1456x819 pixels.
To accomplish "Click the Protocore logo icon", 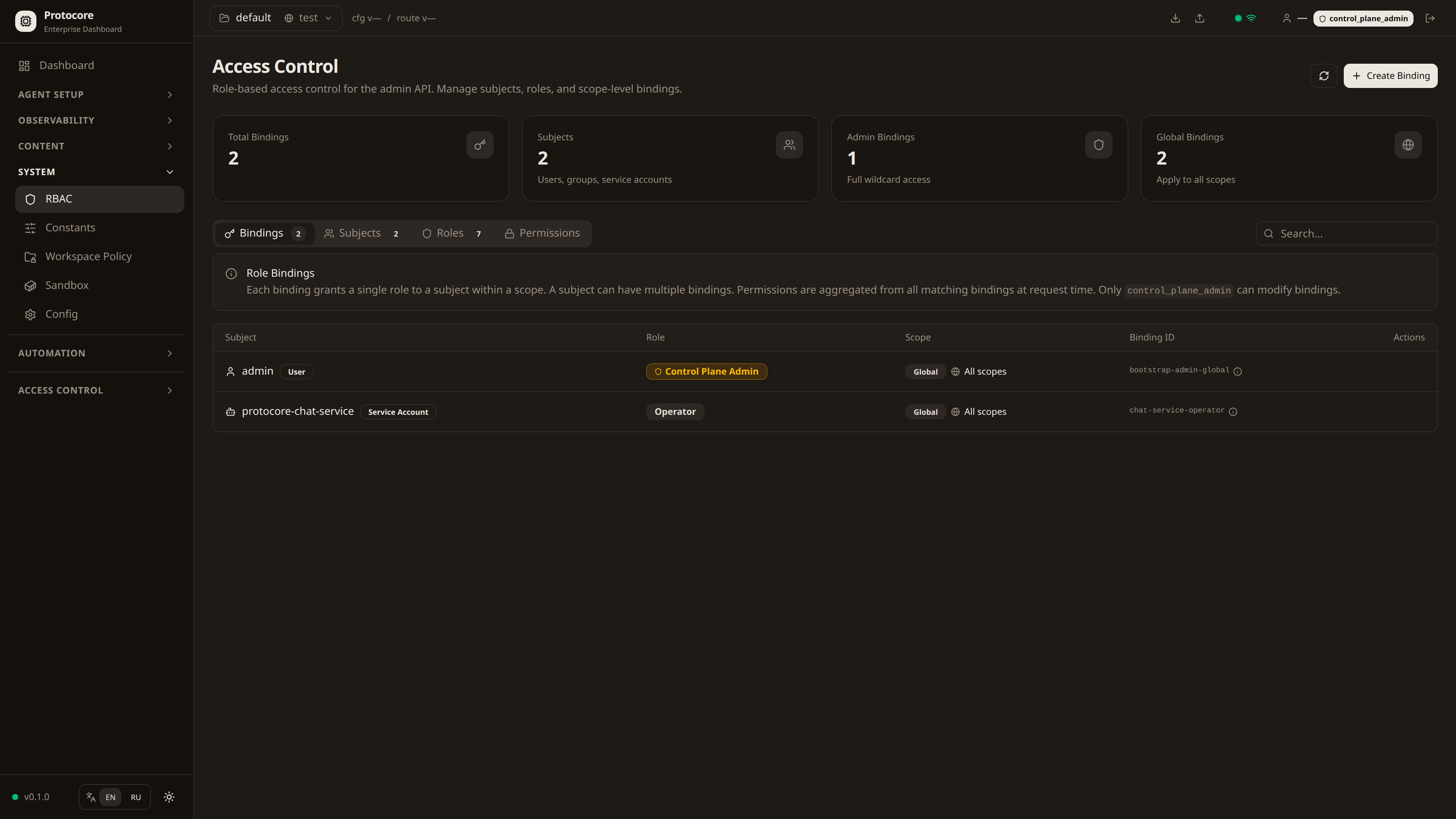I will pos(25,22).
